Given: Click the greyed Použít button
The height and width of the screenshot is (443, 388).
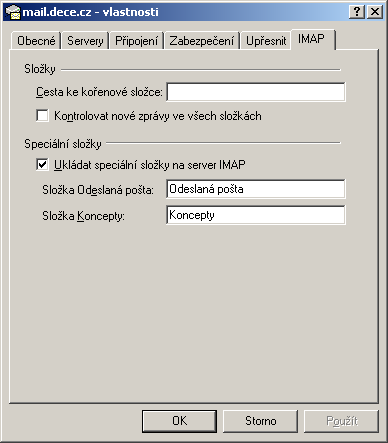Looking at the screenshot, I should click(341, 421).
